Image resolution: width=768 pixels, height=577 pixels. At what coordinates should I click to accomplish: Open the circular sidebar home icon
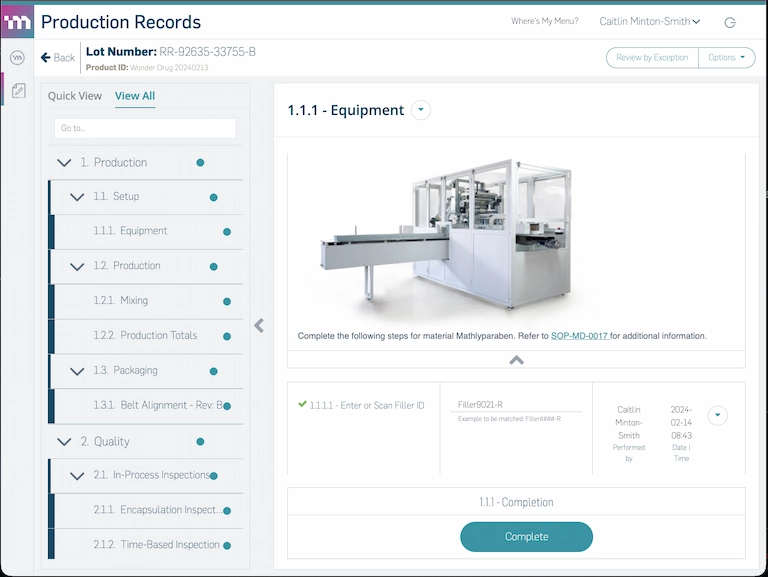(x=17, y=58)
